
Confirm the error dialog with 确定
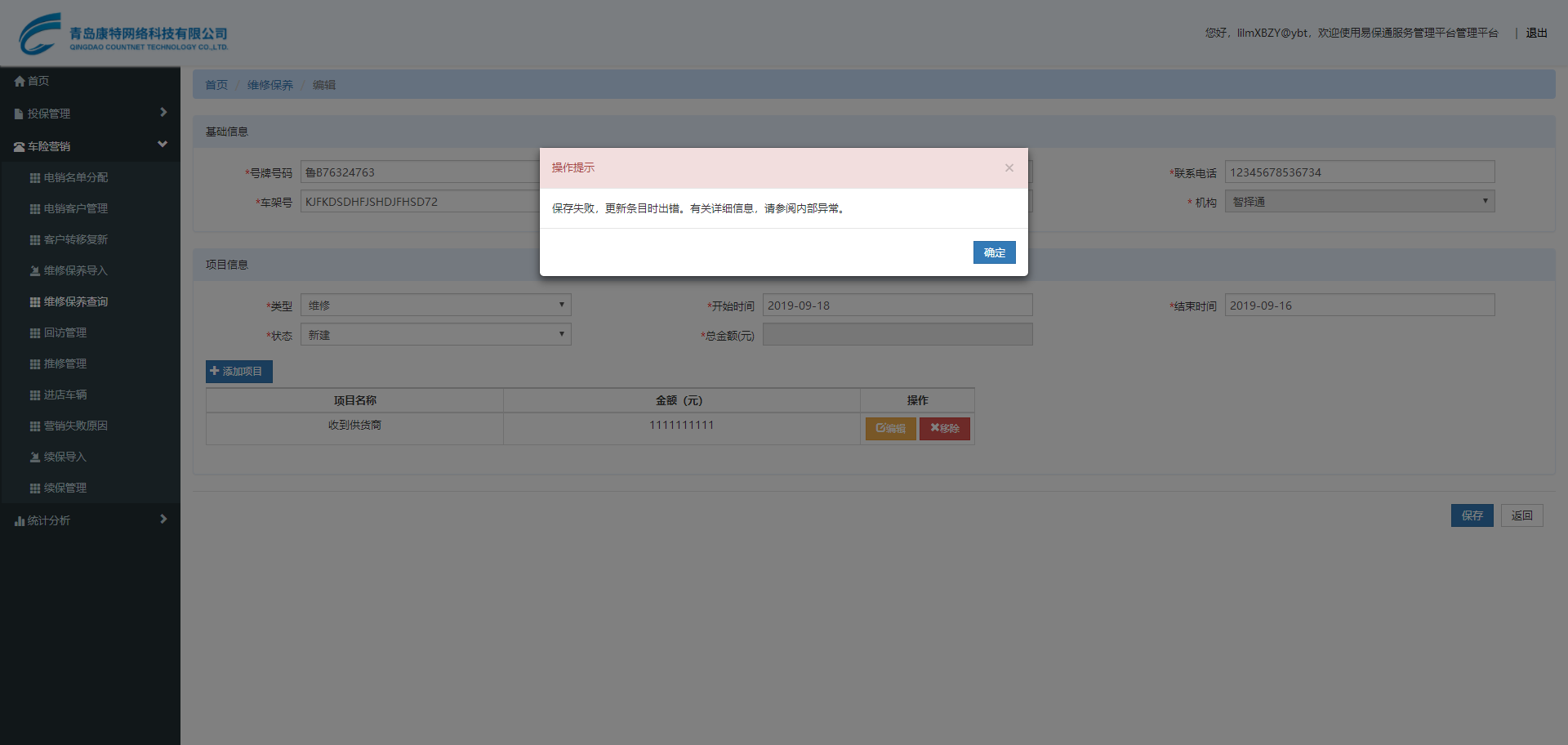tap(994, 252)
